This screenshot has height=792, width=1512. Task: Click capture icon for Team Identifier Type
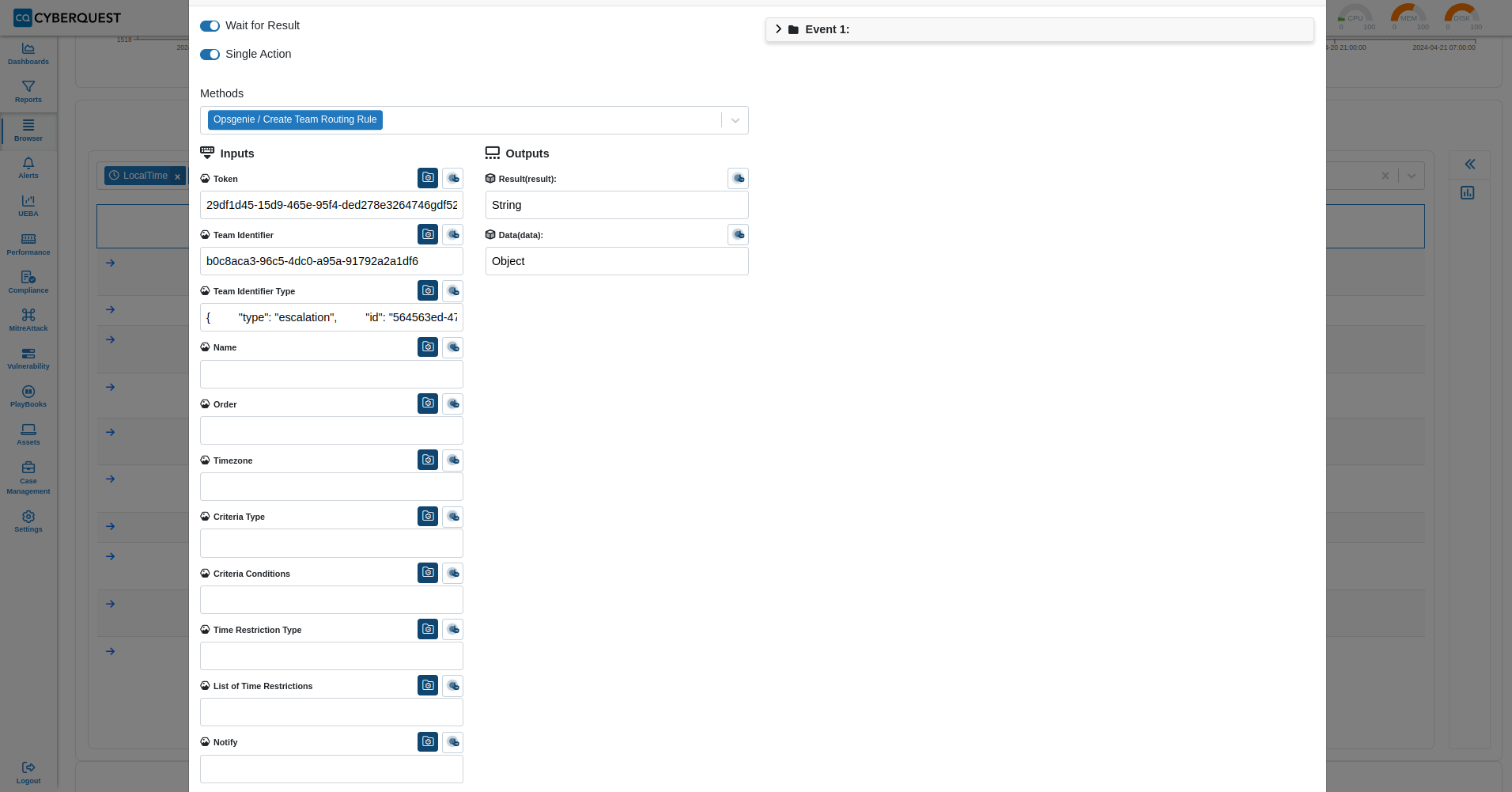pos(428,290)
